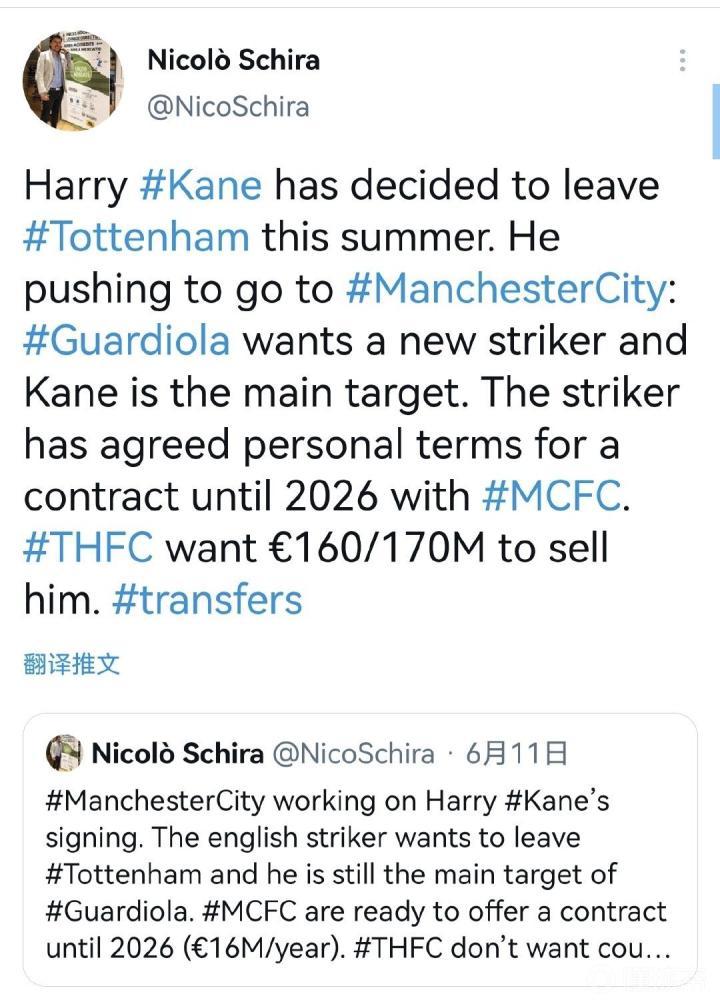Tap the #THFC hashtag before 'want €160/170M'
Image resolution: width=720 pixels, height=1004 pixels.
pyautogui.click(x=88, y=547)
